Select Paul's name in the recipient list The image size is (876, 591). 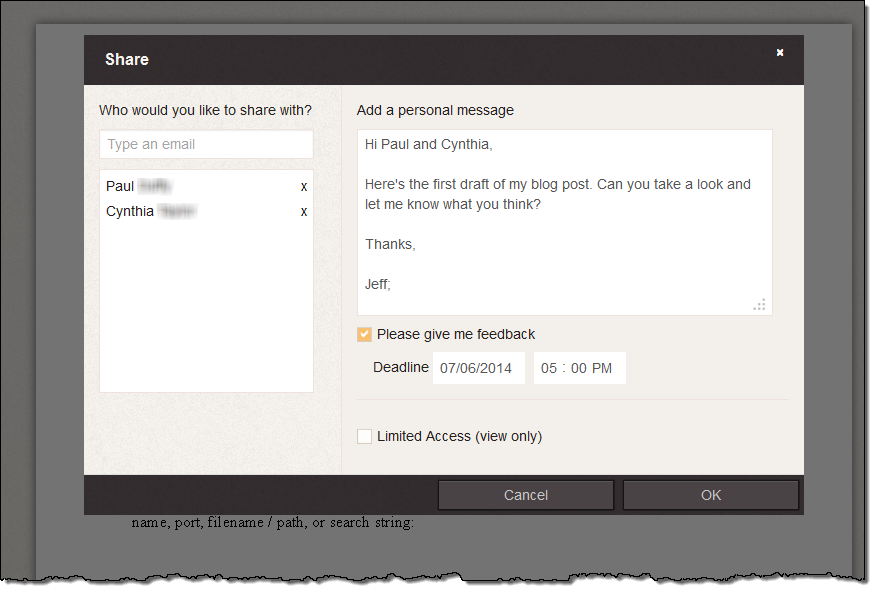click(x=121, y=186)
